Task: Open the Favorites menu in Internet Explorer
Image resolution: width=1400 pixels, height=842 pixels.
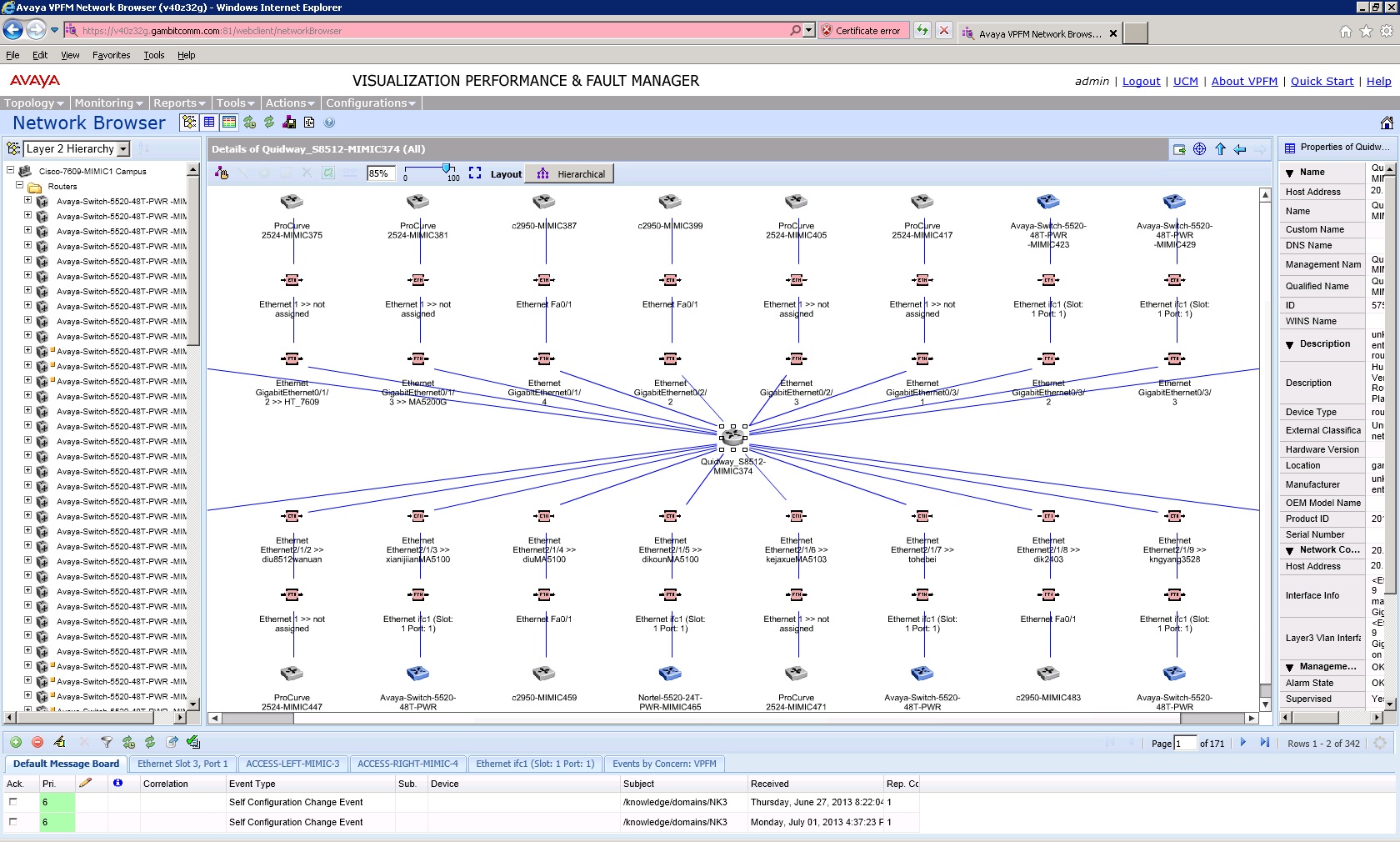Action: click(x=112, y=55)
